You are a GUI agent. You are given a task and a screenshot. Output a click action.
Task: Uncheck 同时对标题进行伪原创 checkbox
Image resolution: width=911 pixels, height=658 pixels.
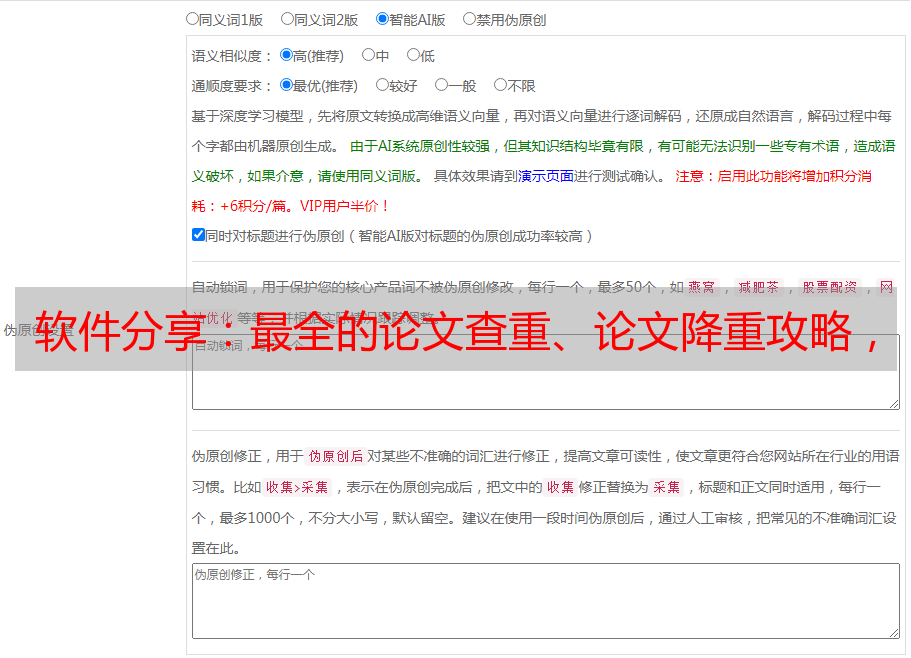[198, 235]
